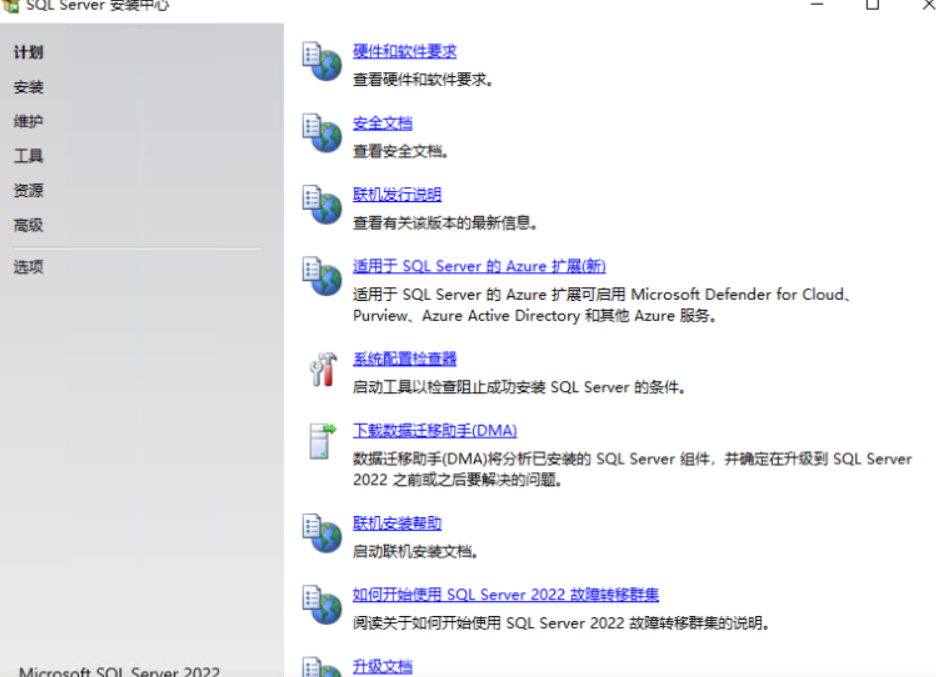Click the 升级文档 link

coord(383,667)
